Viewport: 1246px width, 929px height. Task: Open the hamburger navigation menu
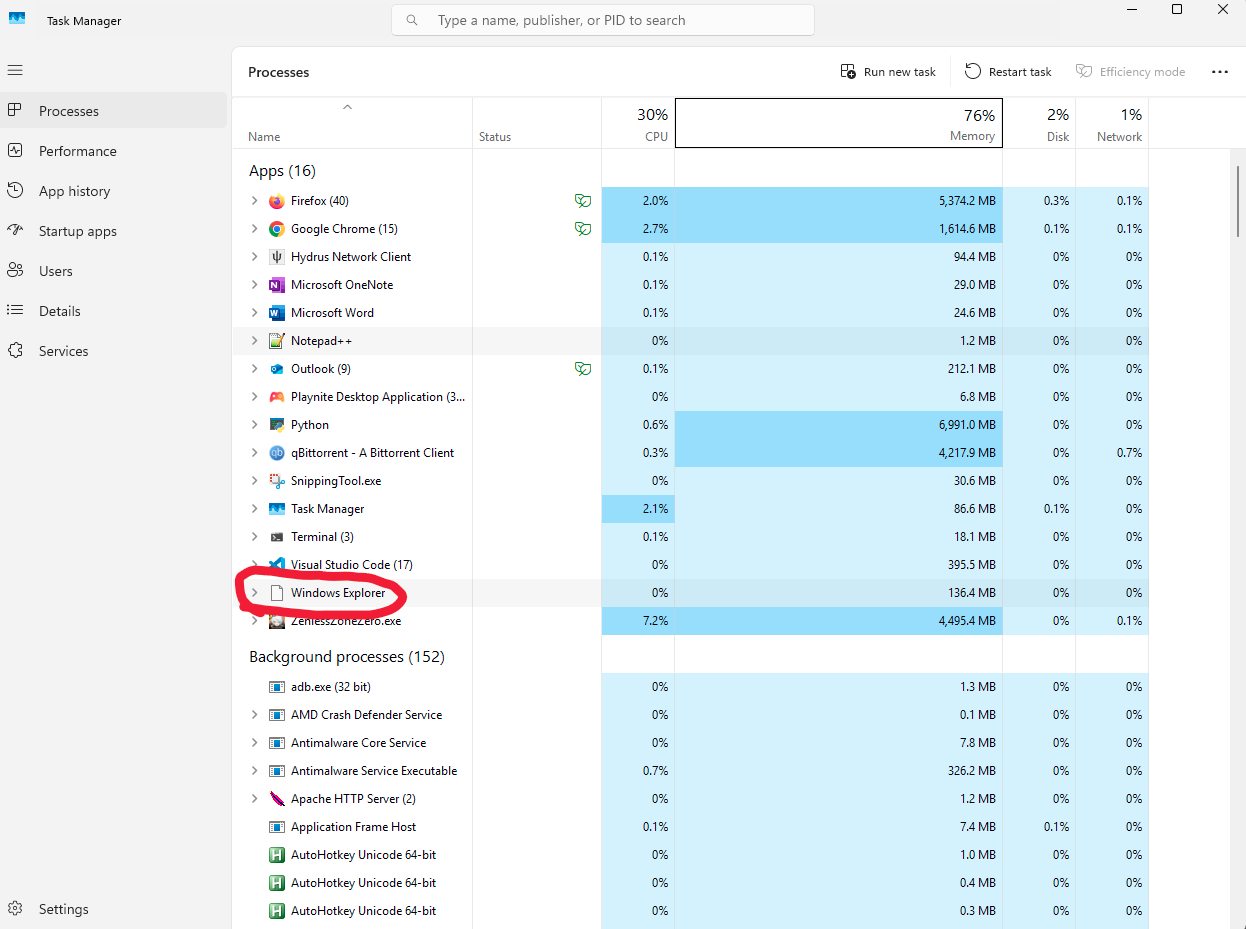click(x=15, y=70)
